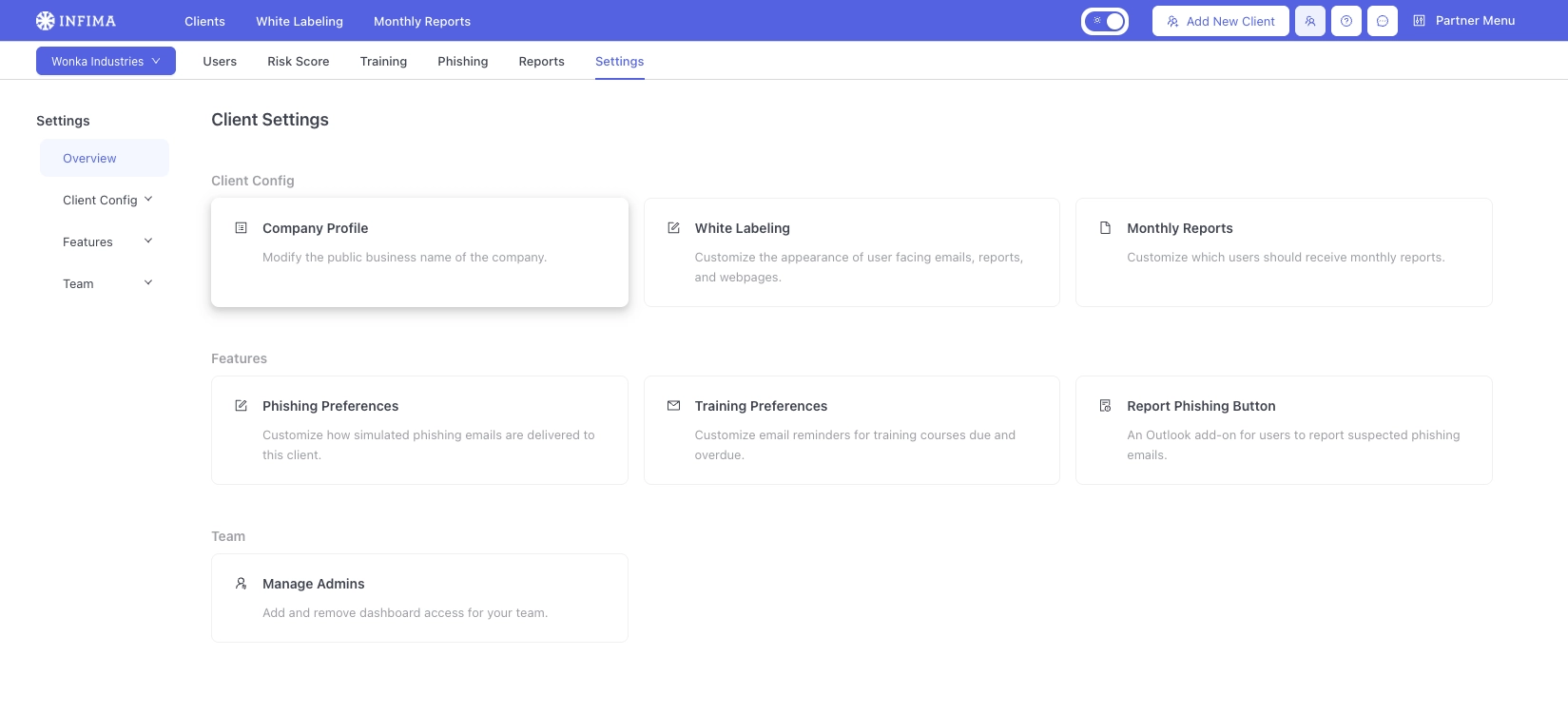Open the Wonka Industries client dropdown

[x=106, y=61]
